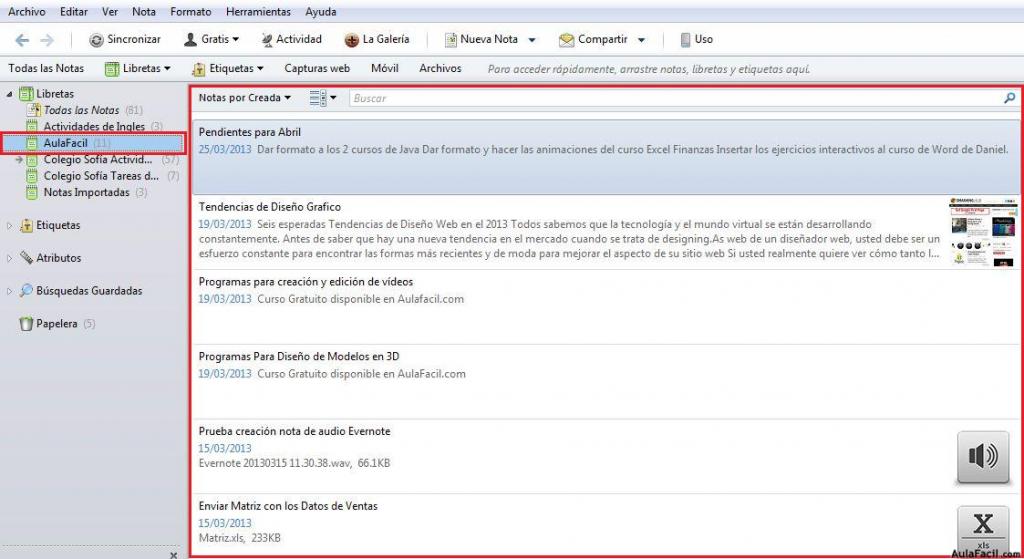Viewport: 1024px width, 559px height.
Task: Expand Búsquedas Guardadas tree node
Action: tap(9, 291)
